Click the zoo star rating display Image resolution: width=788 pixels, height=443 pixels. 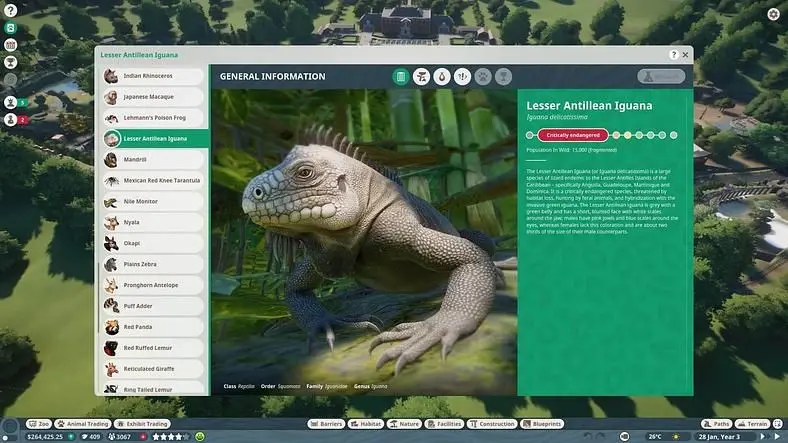pos(171,437)
